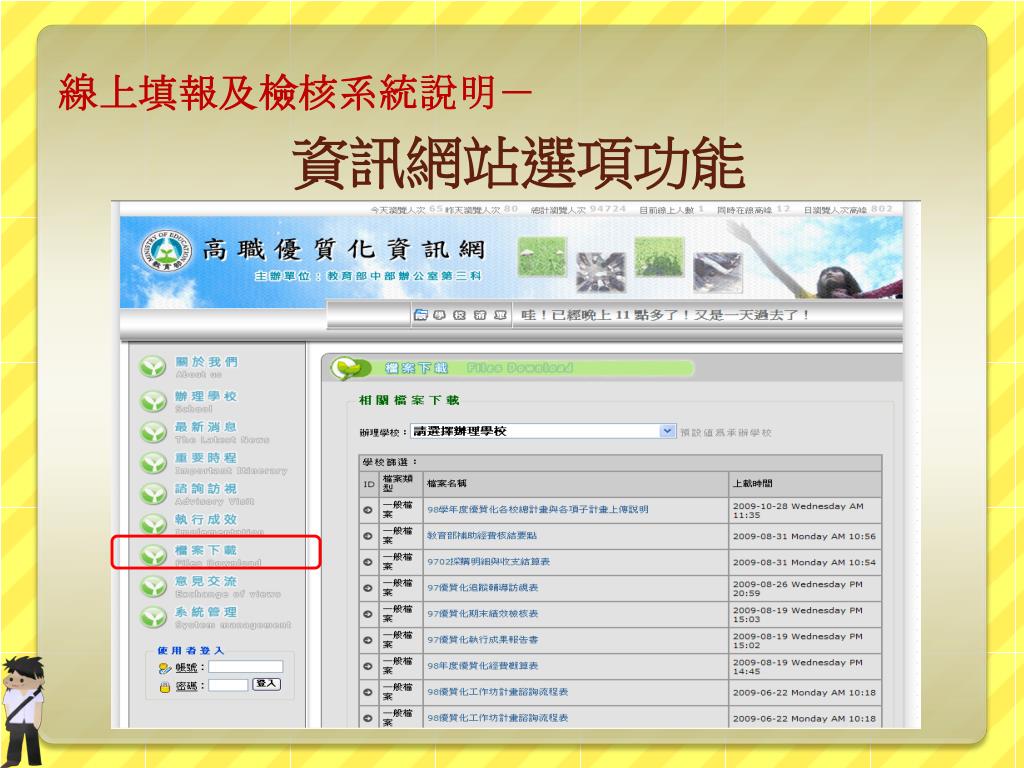Click the 學校篩選 filter label
This screenshot has height=768, width=1024.
pos(389,462)
